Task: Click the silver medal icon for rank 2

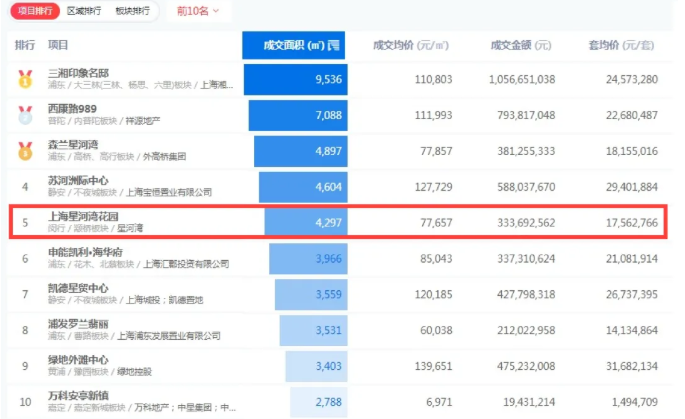Action: point(25,115)
